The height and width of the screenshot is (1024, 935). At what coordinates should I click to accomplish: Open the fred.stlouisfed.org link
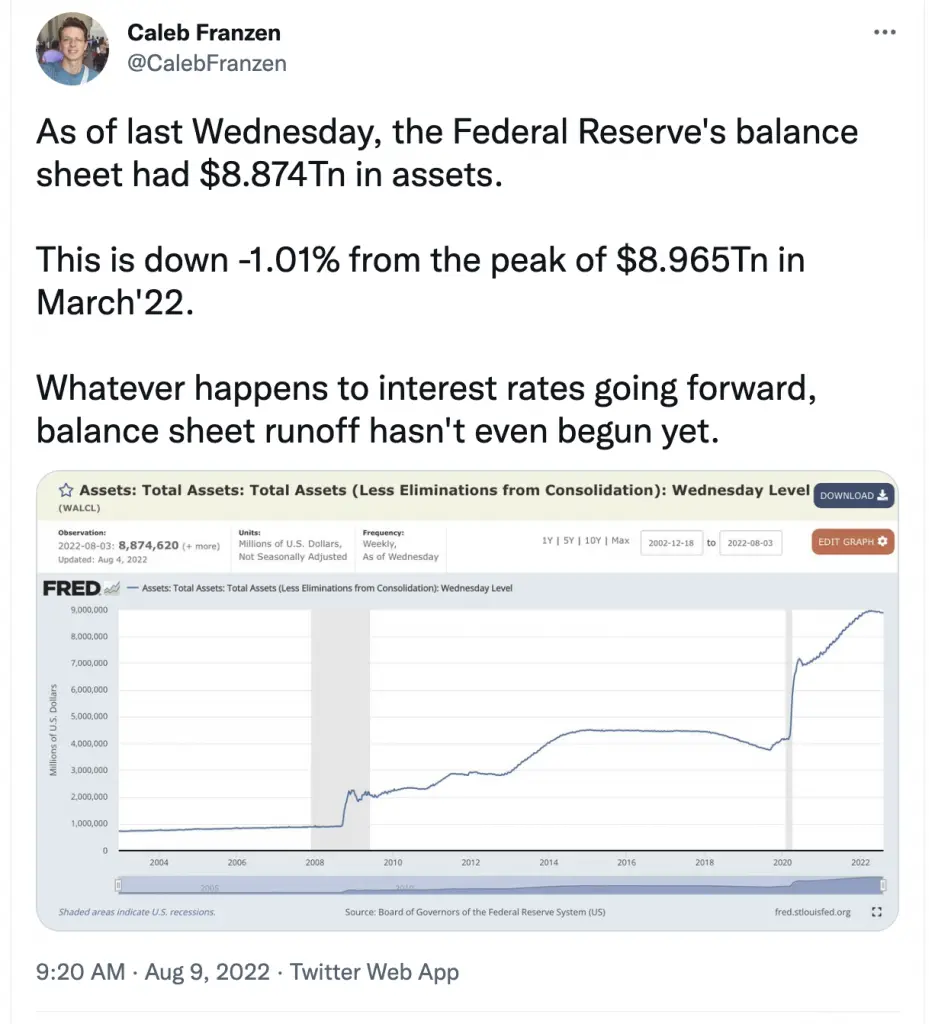(x=812, y=912)
